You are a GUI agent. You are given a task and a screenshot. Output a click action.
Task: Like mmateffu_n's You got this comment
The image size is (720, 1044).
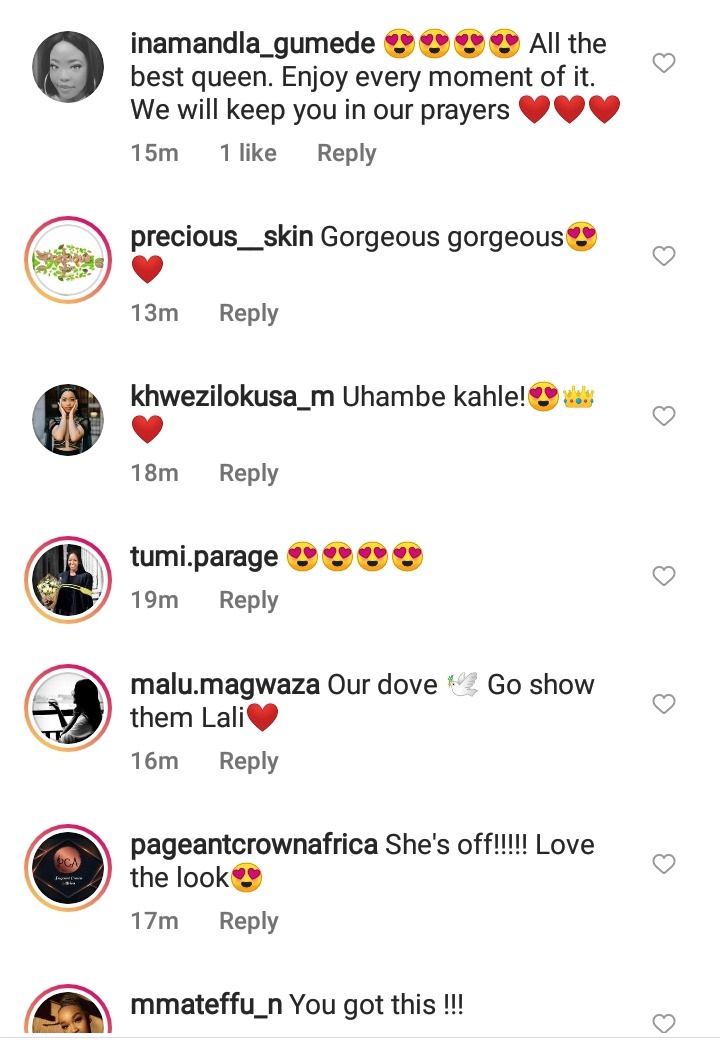pos(663,1023)
